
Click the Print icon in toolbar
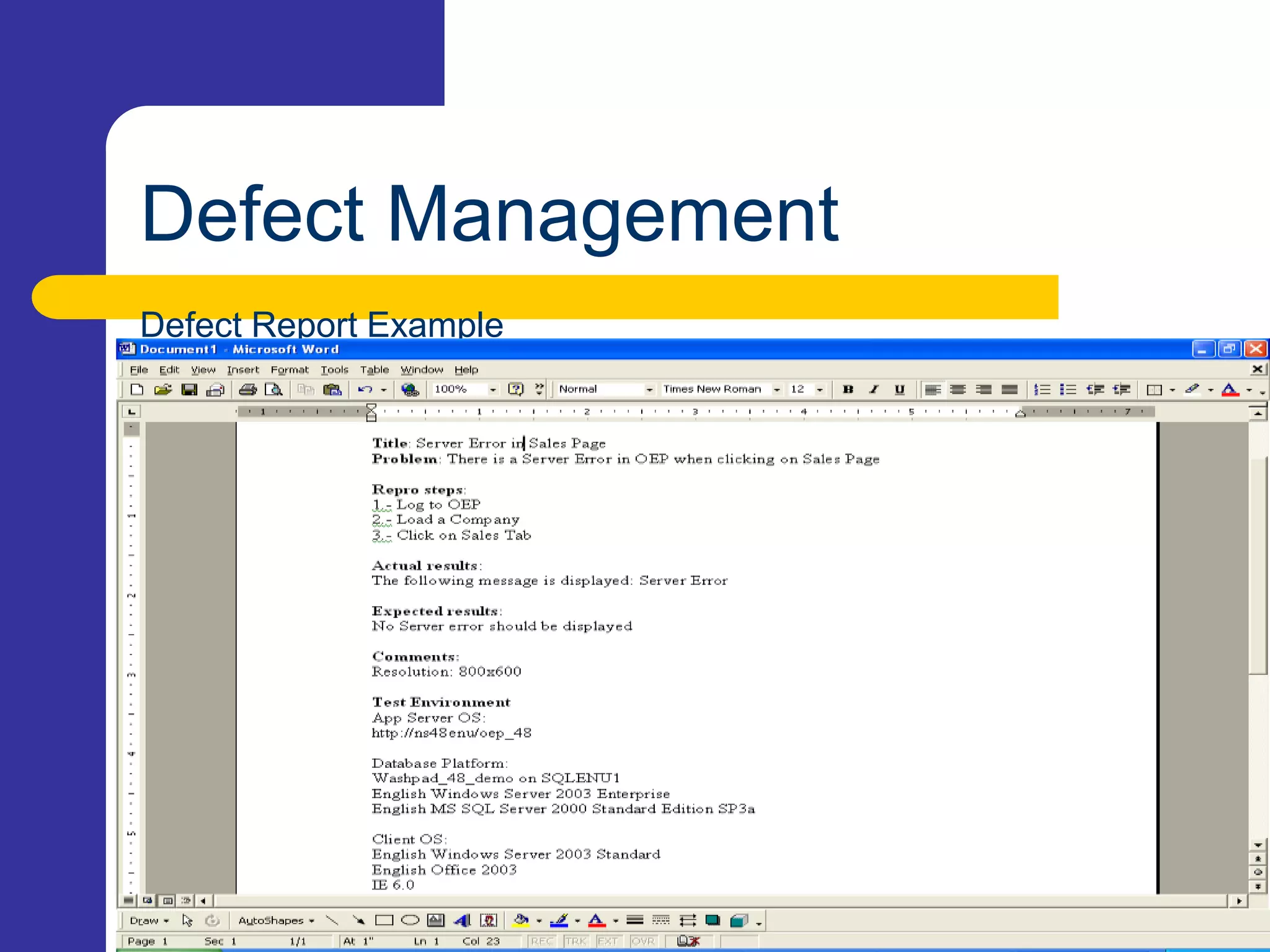click(x=247, y=389)
